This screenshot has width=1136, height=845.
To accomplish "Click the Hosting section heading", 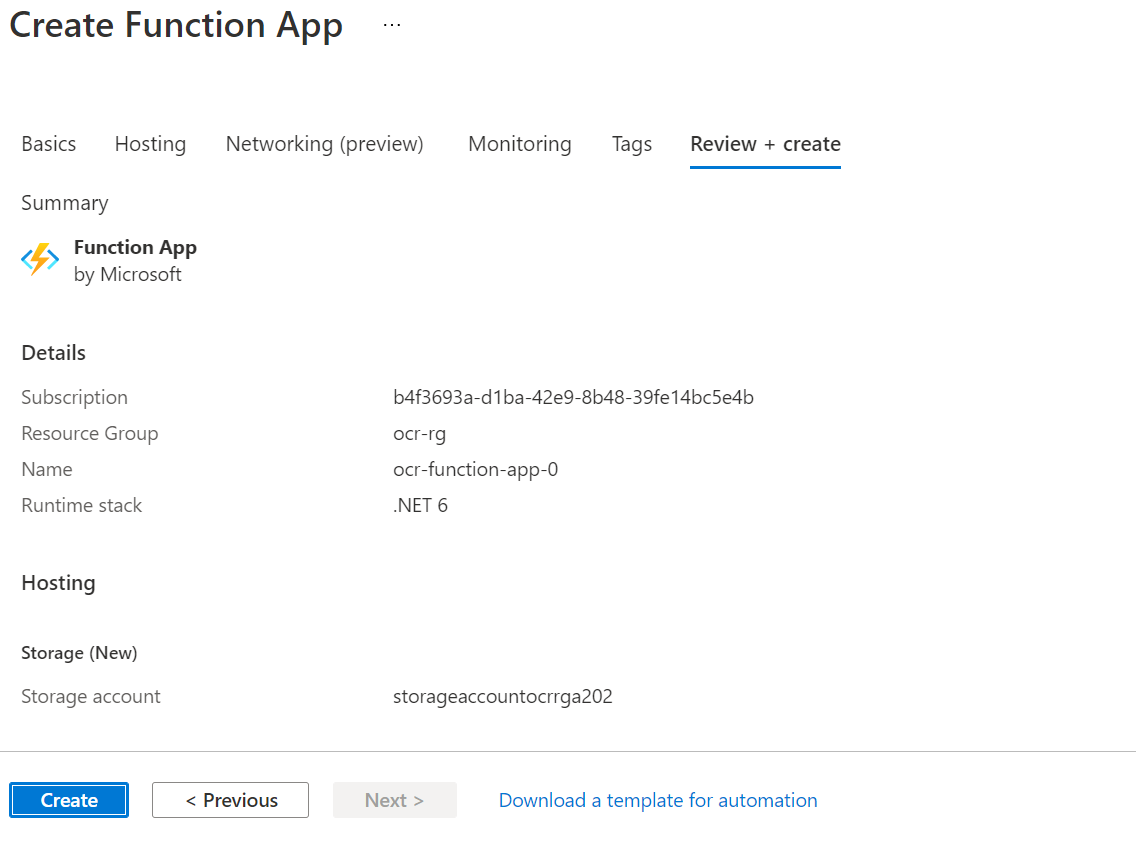I will [x=58, y=583].
